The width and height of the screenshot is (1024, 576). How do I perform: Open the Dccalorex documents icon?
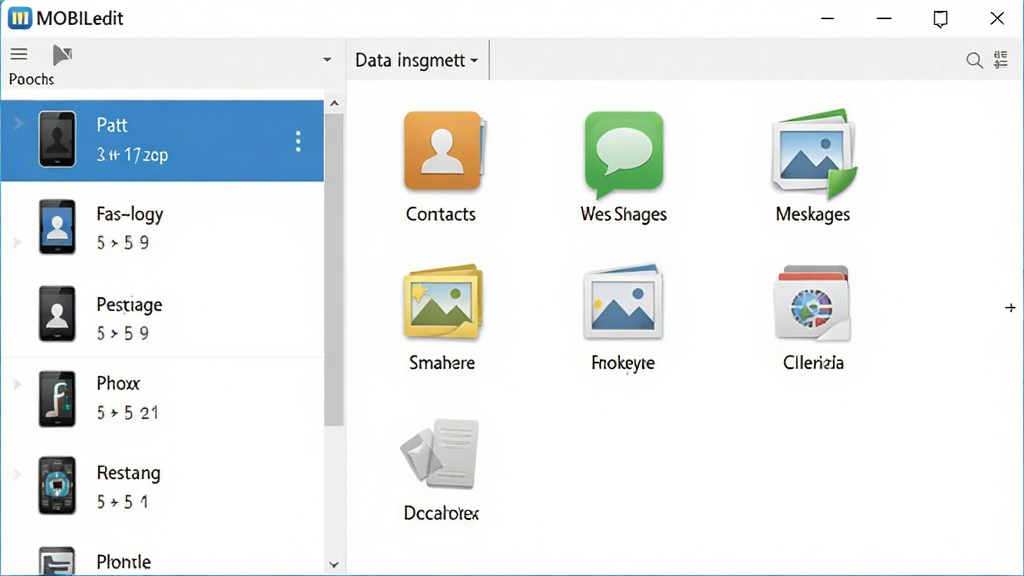tap(440, 454)
